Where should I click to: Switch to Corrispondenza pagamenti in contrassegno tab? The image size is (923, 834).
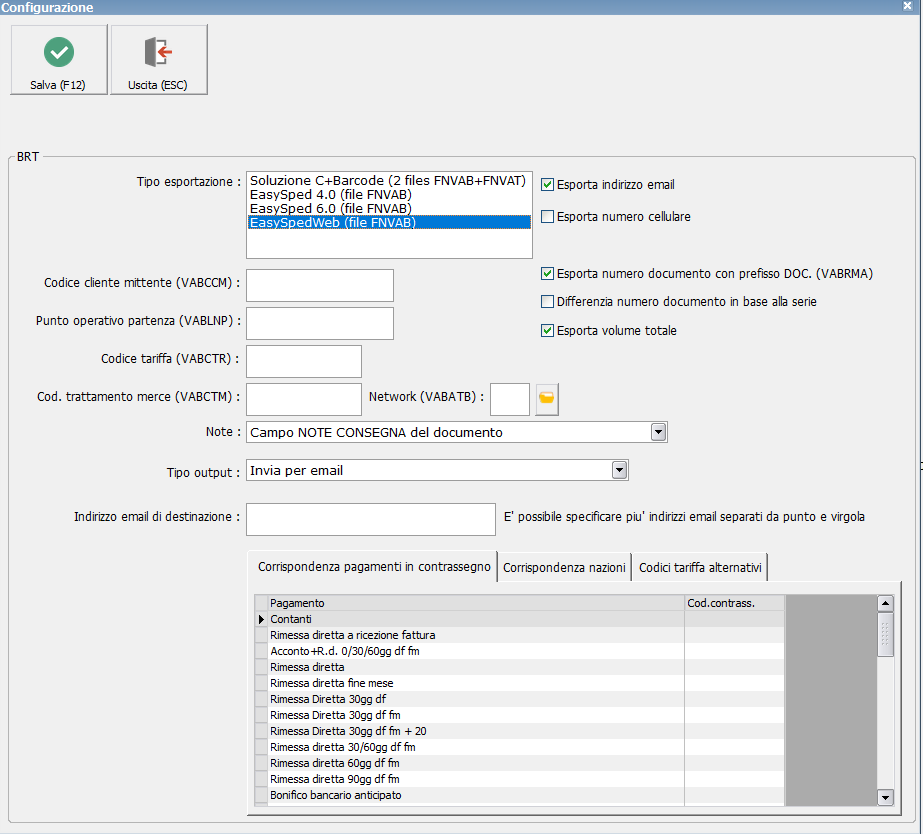click(374, 567)
